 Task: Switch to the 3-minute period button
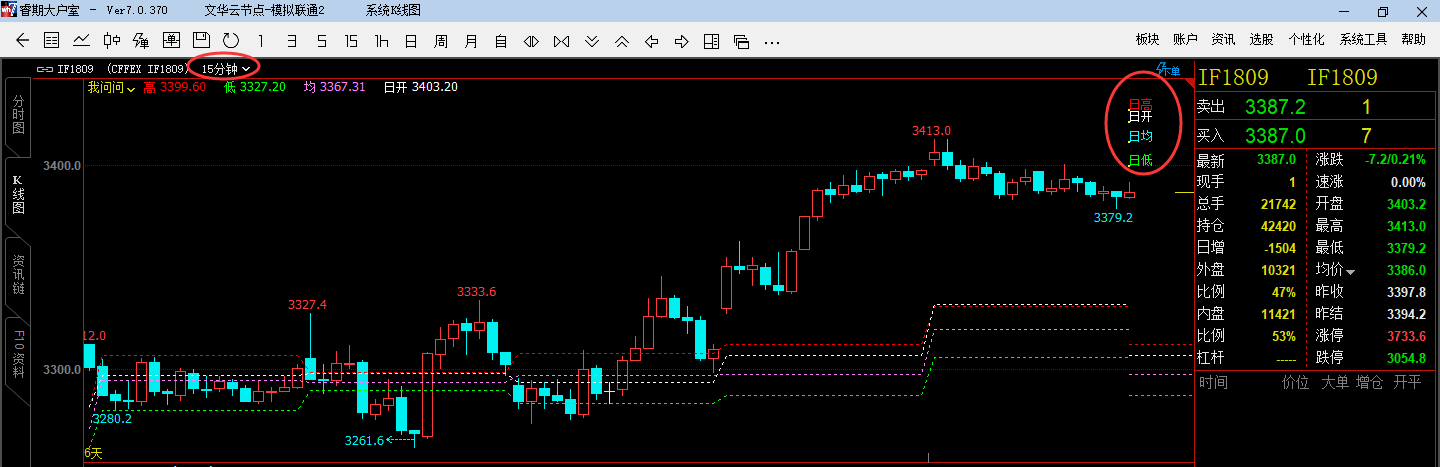pyautogui.click(x=291, y=41)
